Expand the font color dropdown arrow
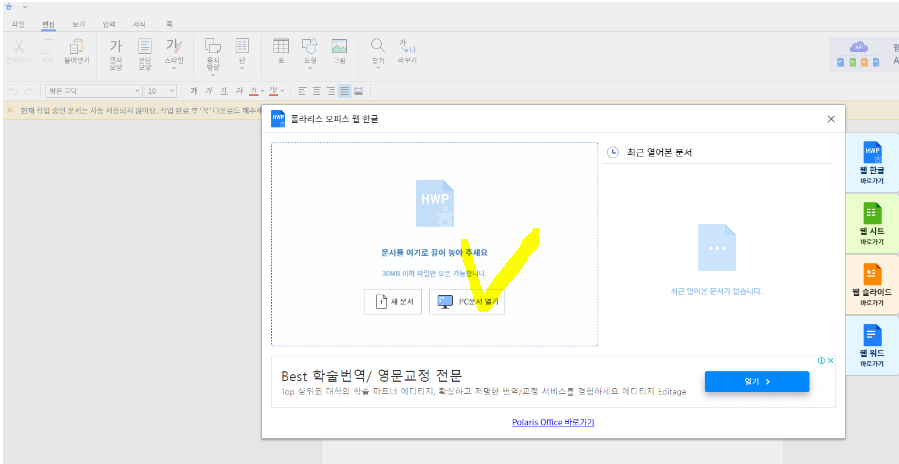899x464 pixels. coord(262,91)
